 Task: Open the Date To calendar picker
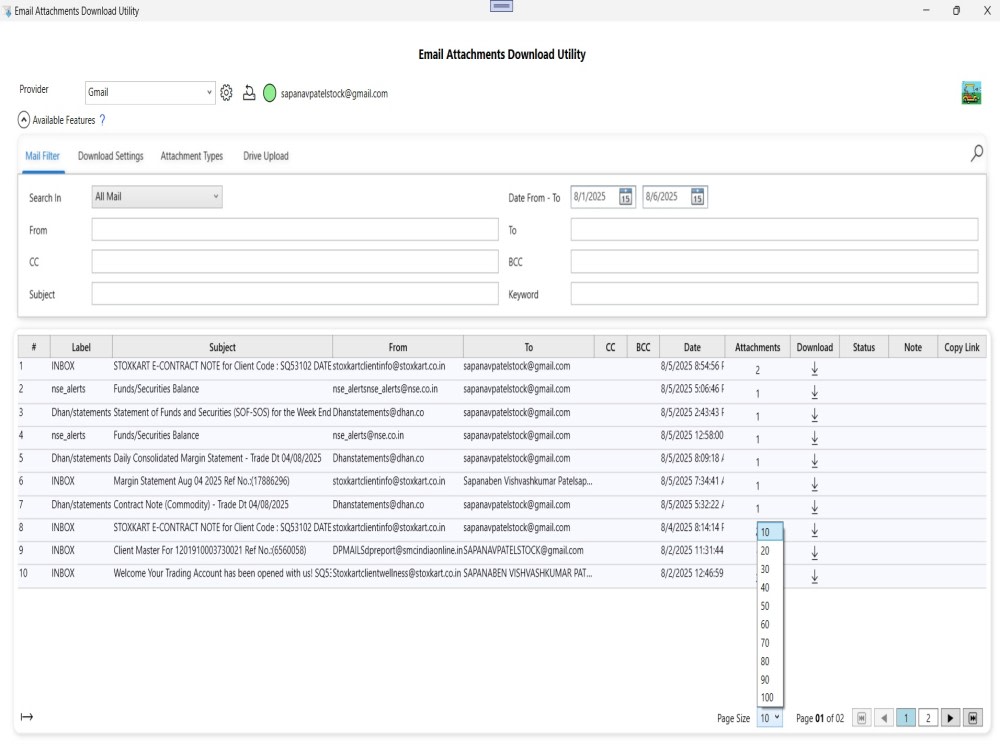(697, 197)
